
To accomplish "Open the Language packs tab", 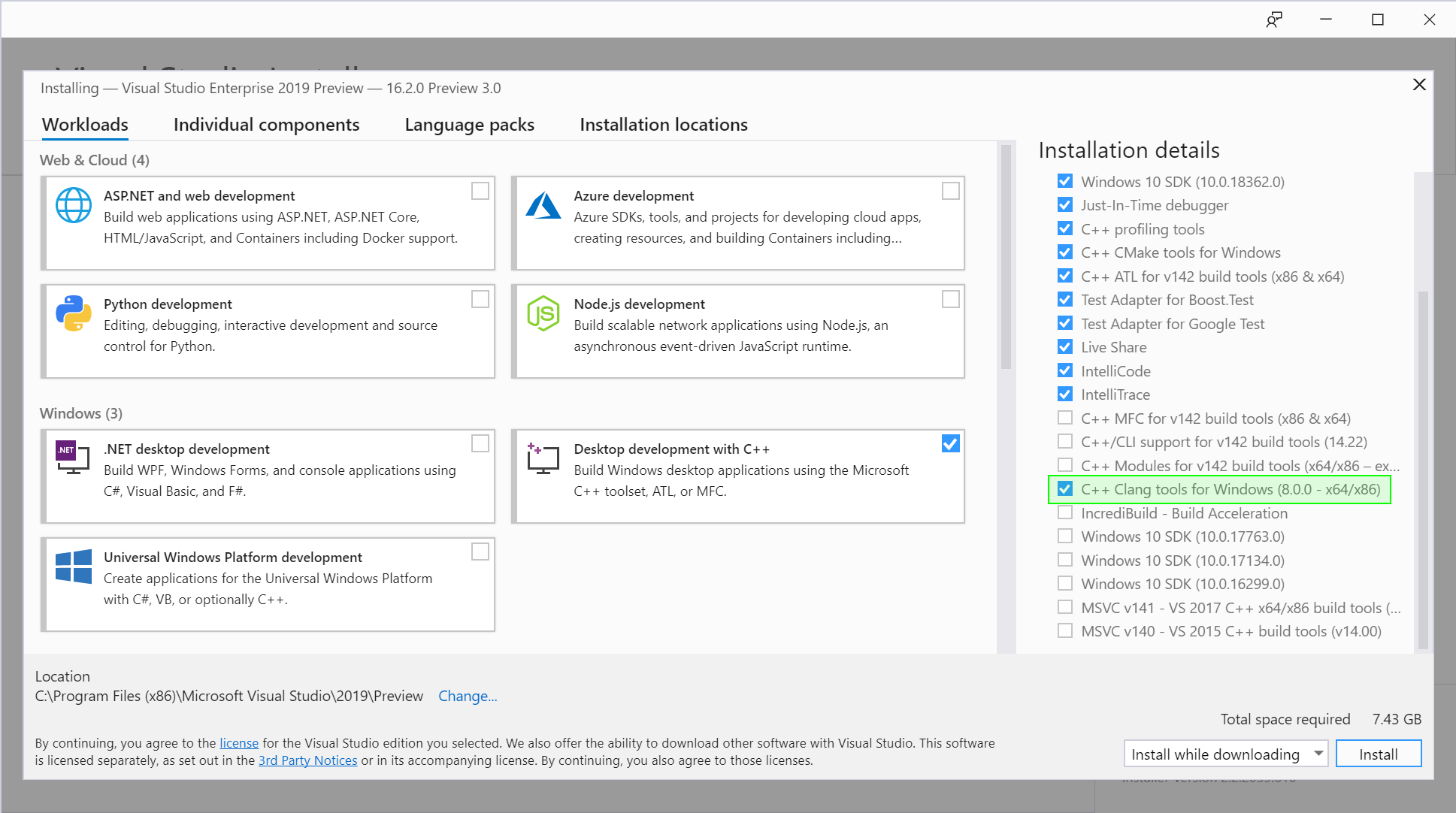I will click(469, 124).
